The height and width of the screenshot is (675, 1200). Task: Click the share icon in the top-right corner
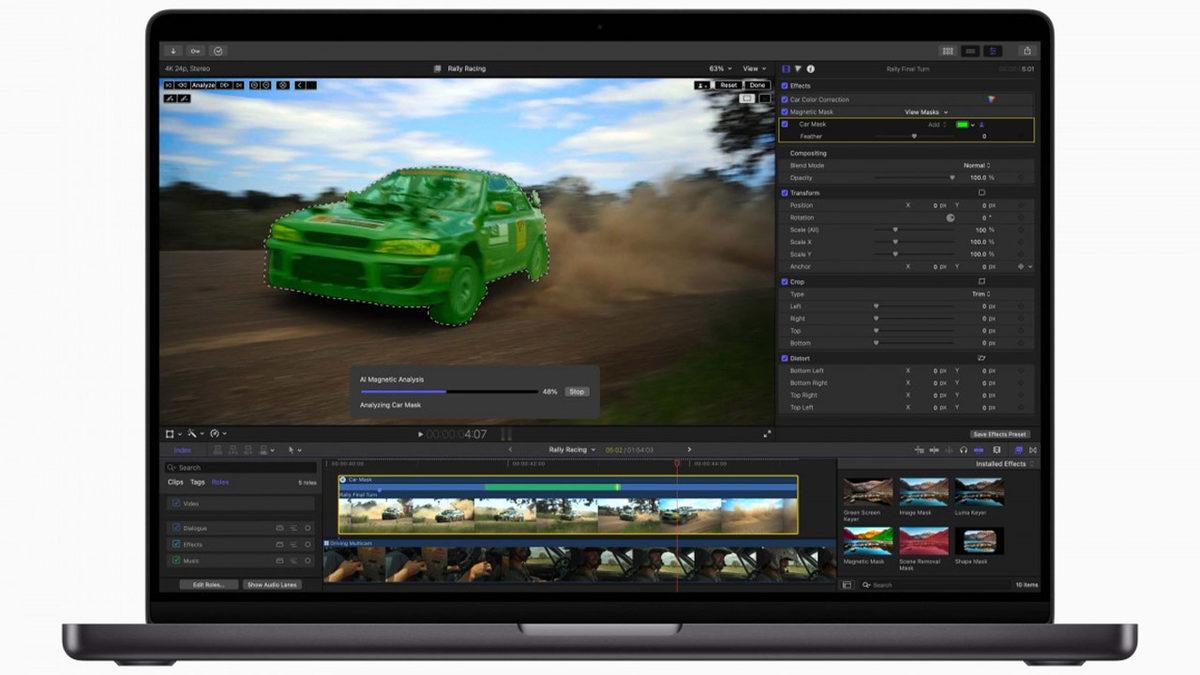(1028, 51)
